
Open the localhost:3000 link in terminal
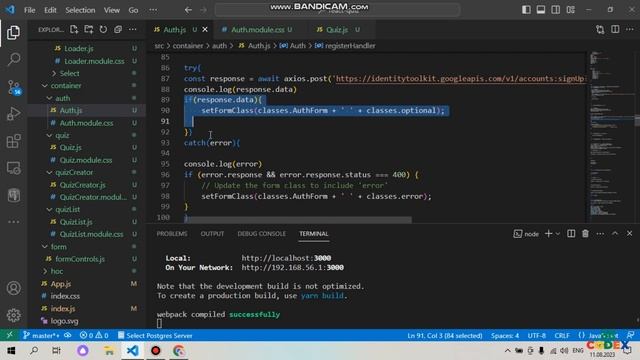coord(286,258)
